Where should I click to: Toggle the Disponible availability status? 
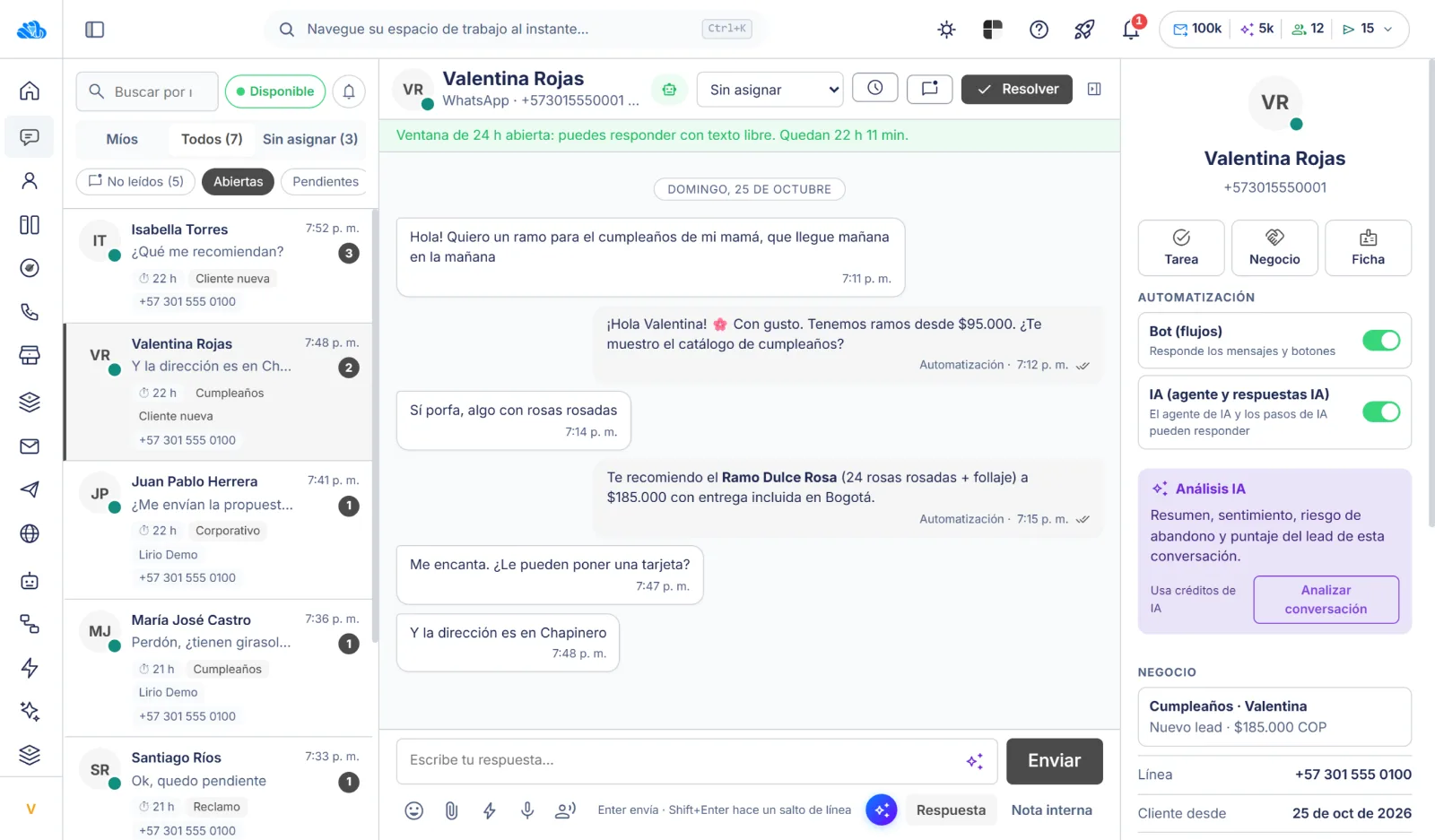(x=275, y=91)
